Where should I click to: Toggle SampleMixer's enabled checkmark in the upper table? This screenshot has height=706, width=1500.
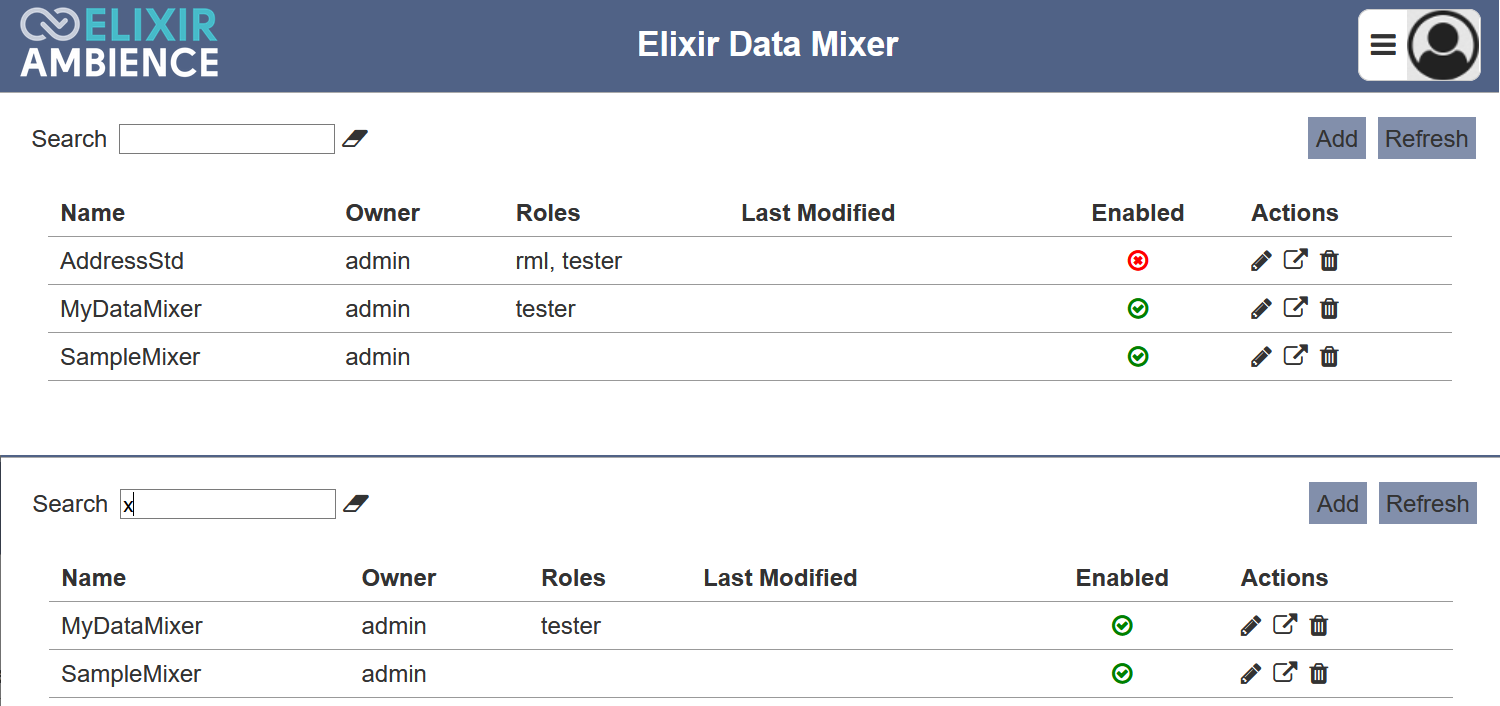click(x=1138, y=357)
